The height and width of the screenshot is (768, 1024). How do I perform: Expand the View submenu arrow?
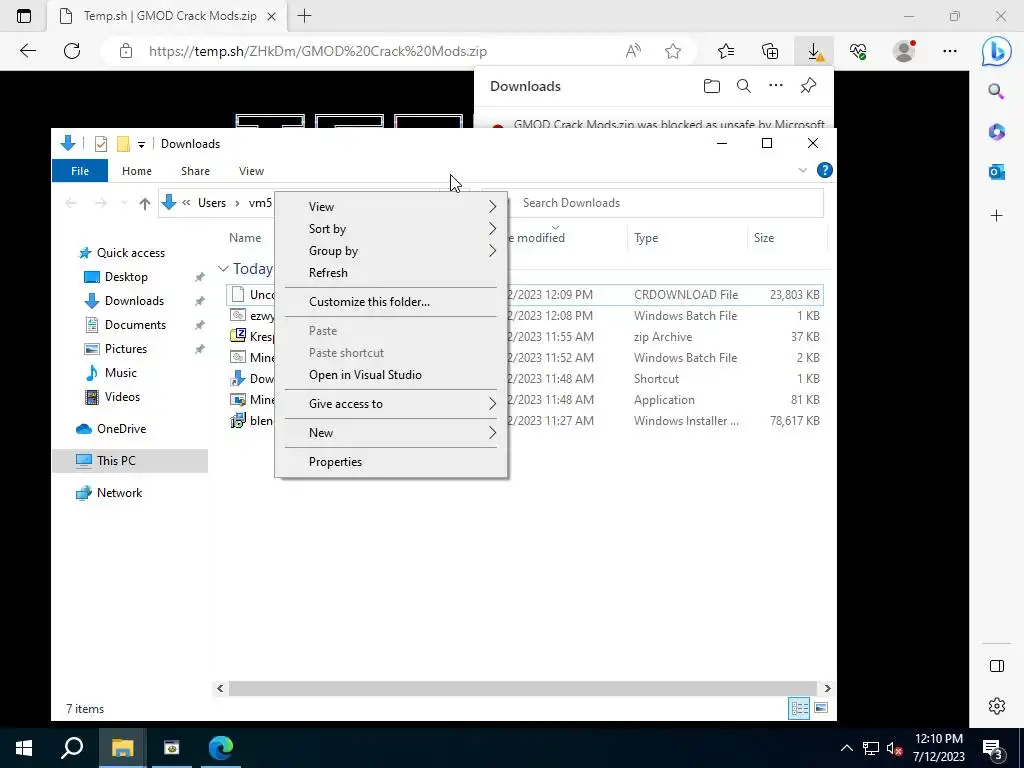(x=492, y=207)
